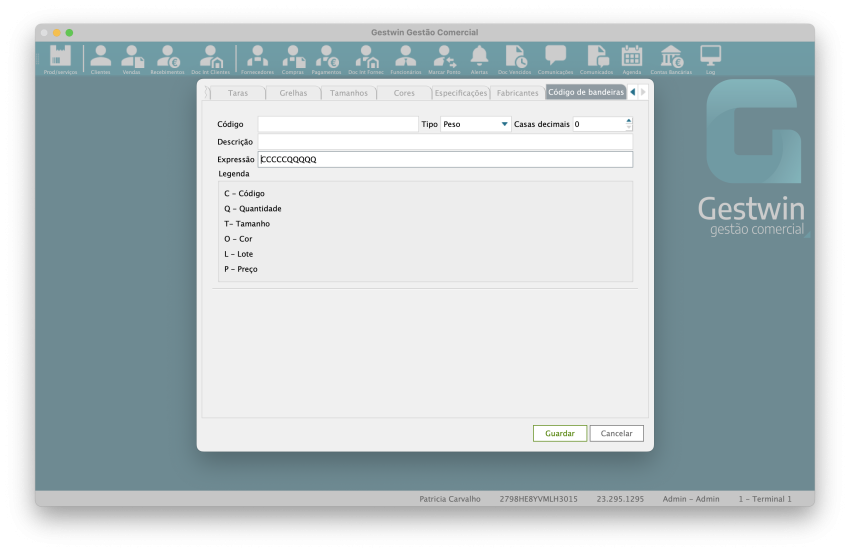850x553 pixels.
Task: Open Recebimentos from the toolbar
Action: tap(167, 58)
